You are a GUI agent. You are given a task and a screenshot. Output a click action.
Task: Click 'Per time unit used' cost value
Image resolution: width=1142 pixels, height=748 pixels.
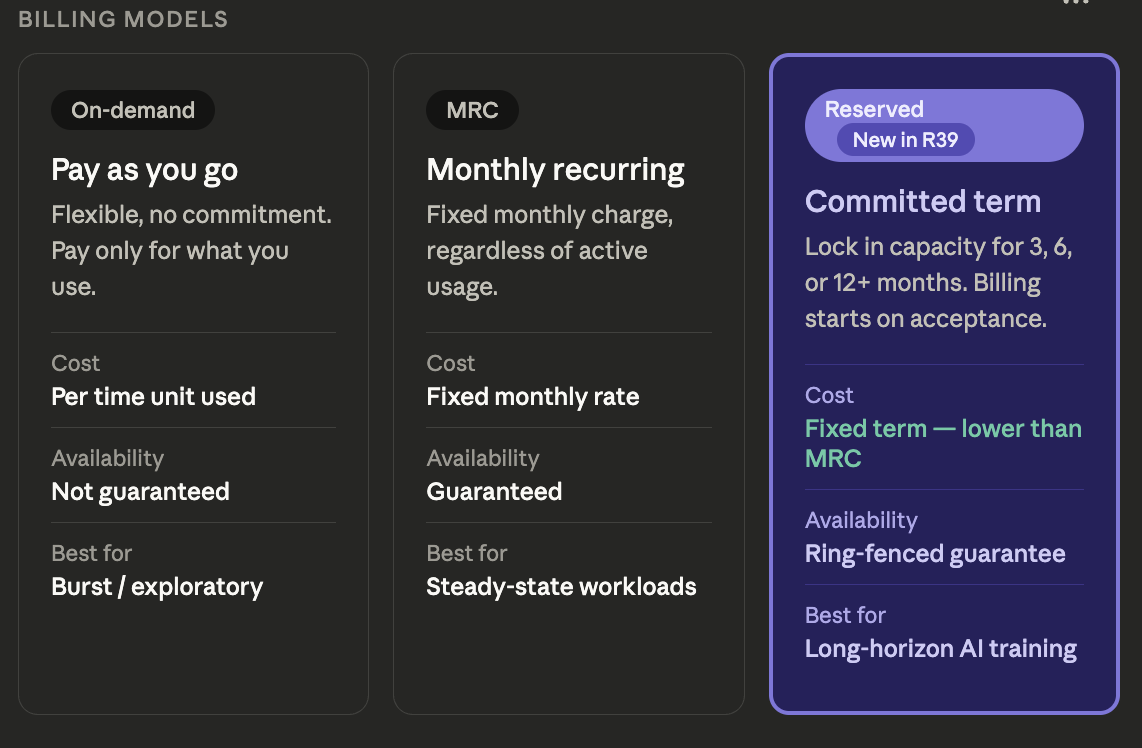[154, 397]
